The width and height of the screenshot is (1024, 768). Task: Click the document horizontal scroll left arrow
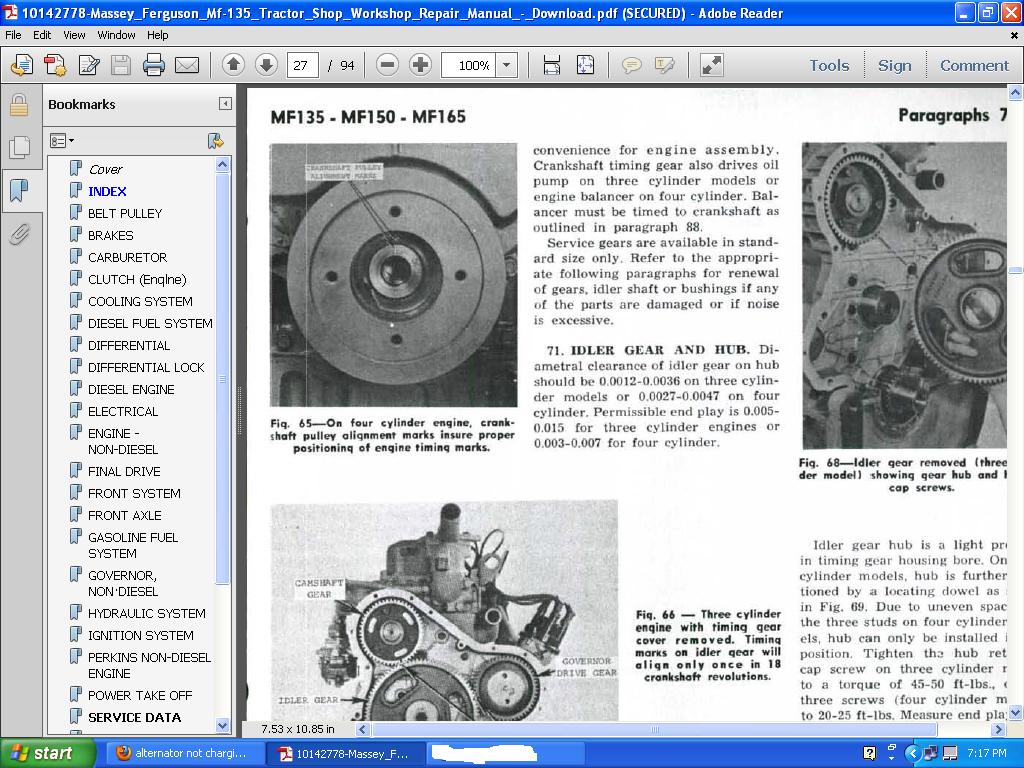pos(362,729)
